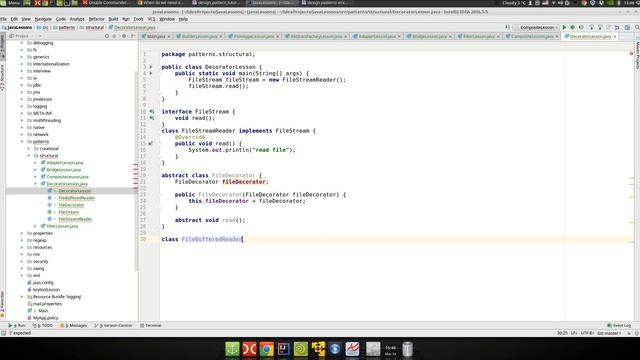Open IntelliJ IDEA icon in the dock

pyautogui.click(x=284, y=349)
